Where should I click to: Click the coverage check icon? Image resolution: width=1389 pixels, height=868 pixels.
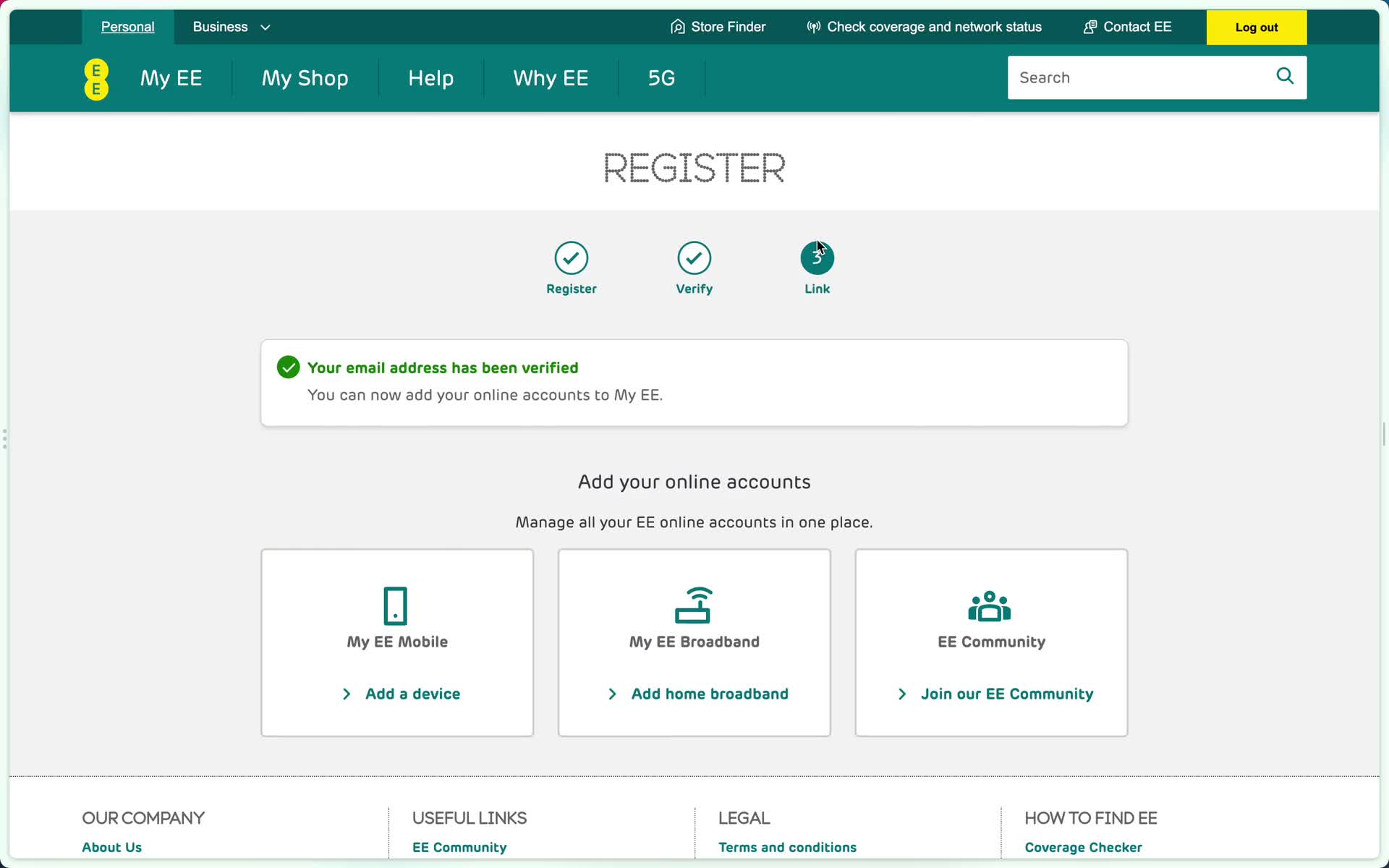tap(813, 27)
